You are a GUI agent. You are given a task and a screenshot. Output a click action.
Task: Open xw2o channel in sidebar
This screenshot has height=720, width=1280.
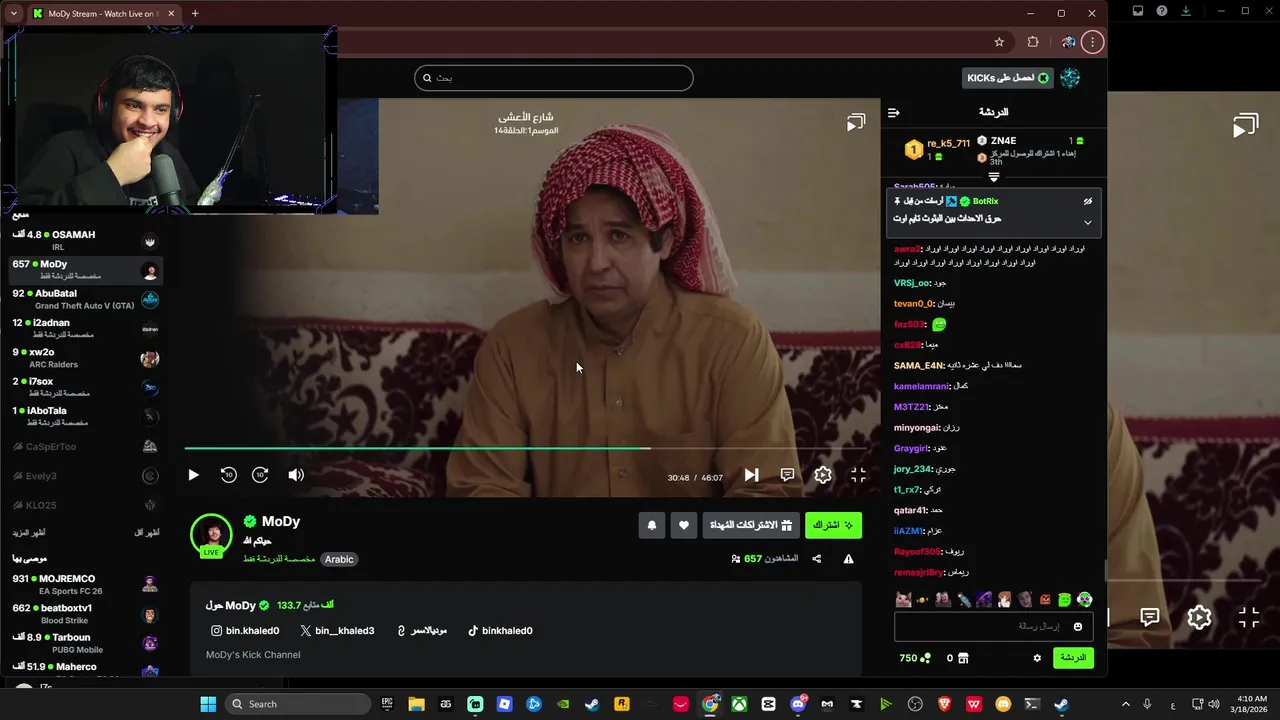(x=84, y=358)
